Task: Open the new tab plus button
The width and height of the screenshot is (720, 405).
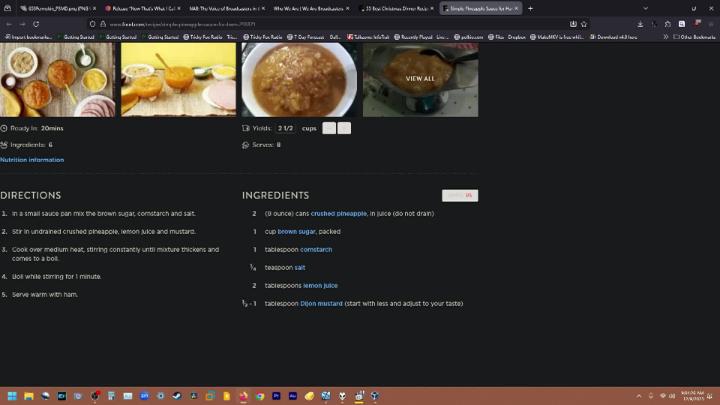Action: click(530, 8)
